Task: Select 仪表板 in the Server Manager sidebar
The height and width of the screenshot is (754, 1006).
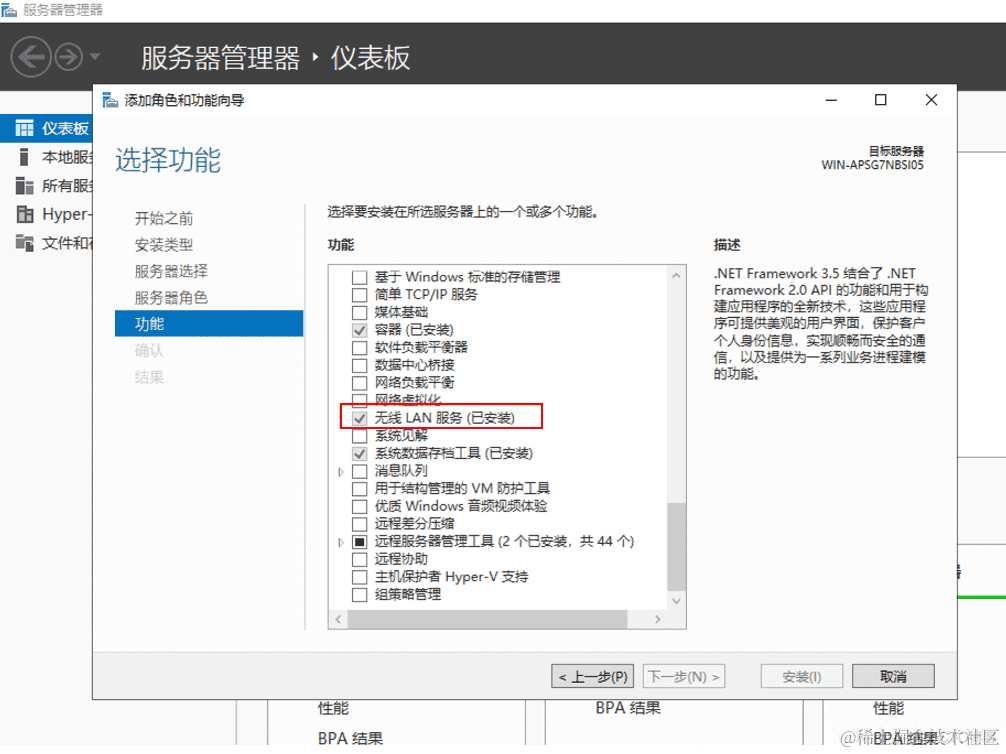Action: click(x=46, y=128)
